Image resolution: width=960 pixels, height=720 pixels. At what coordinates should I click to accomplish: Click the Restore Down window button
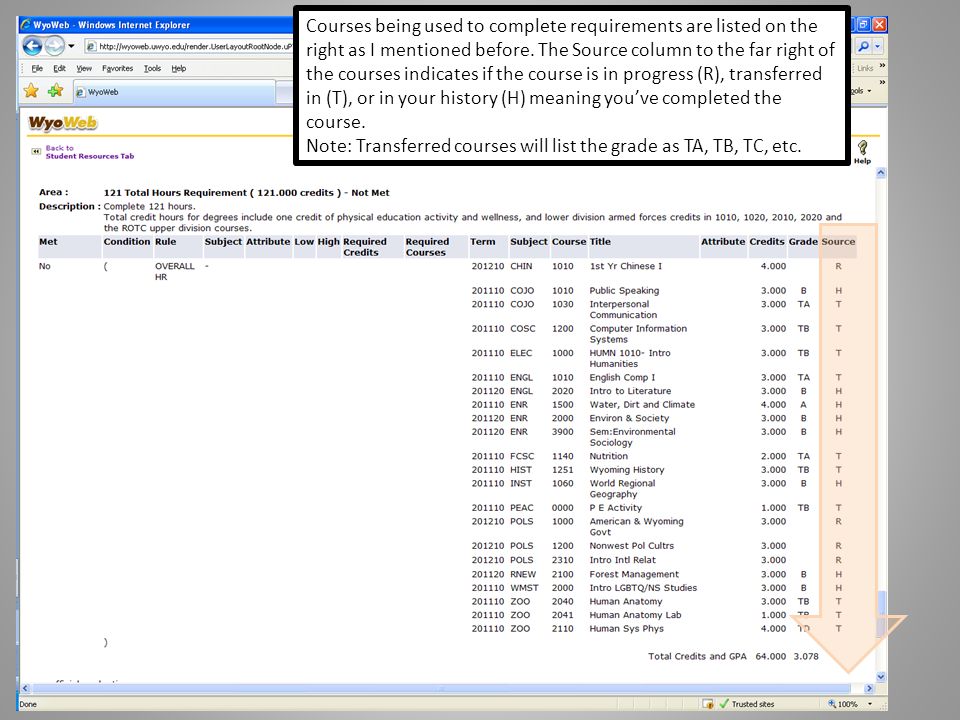click(x=863, y=24)
